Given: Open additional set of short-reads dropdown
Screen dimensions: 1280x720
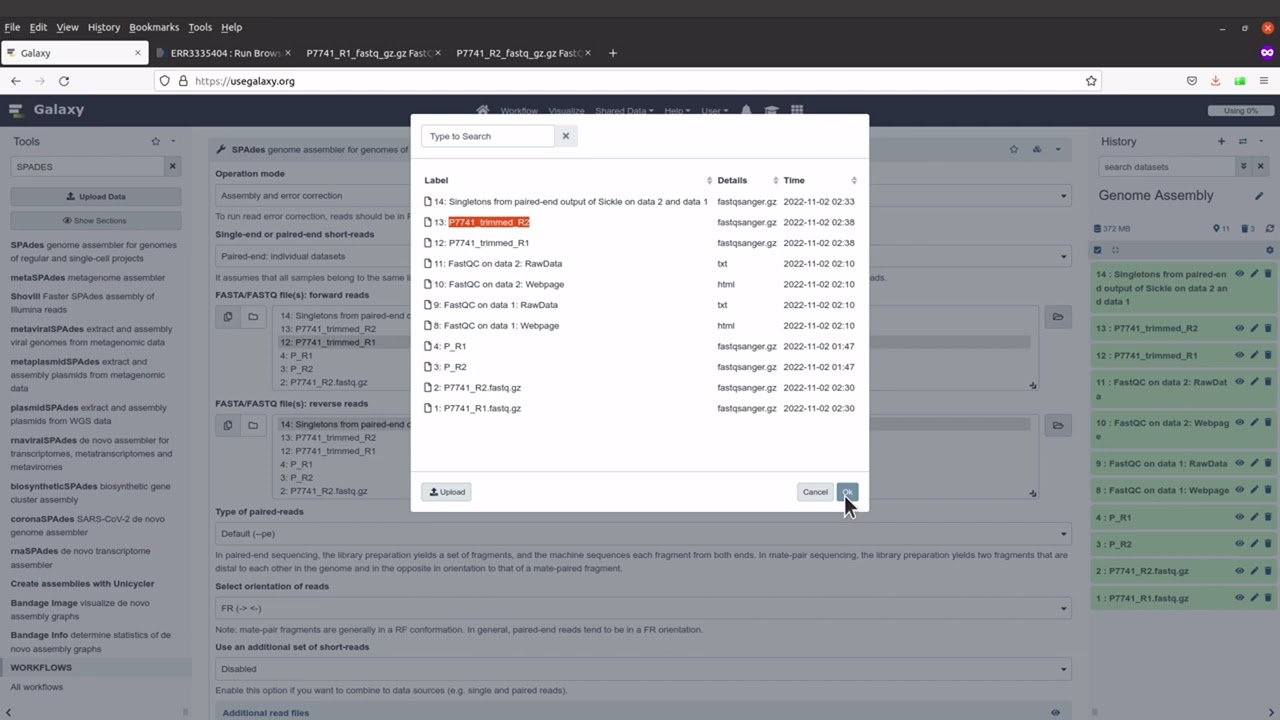Looking at the screenshot, I should 642,669.
